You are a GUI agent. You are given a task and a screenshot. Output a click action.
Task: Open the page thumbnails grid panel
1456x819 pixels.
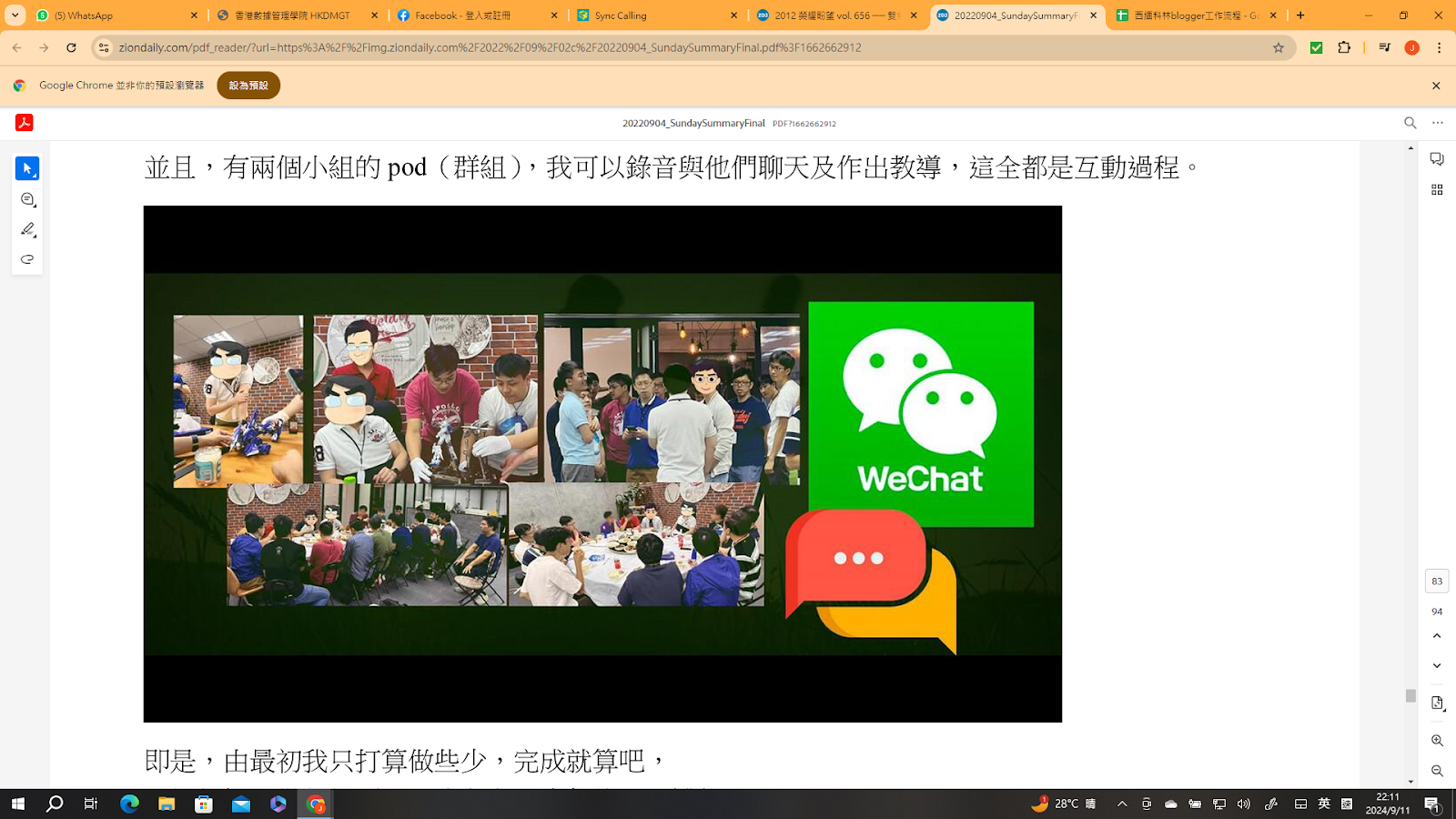[x=1437, y=189]
